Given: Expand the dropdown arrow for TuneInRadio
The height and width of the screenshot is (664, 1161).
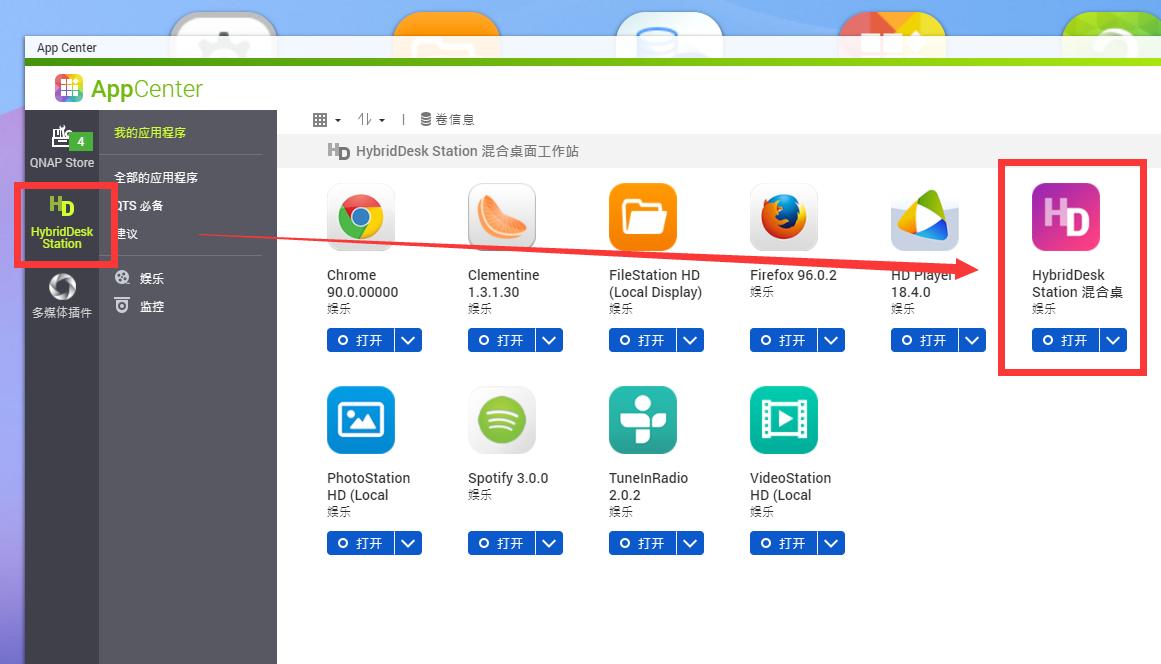Looking at the screenshot, I should click(691, 543).
